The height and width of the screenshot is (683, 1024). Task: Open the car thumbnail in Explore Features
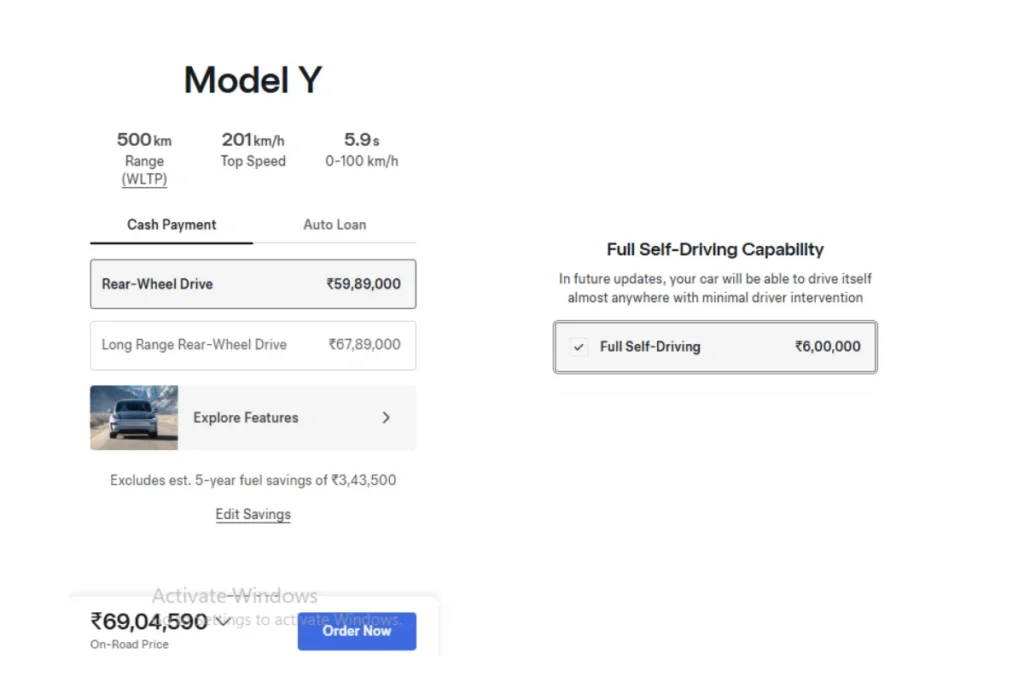[x=134, y=418]
